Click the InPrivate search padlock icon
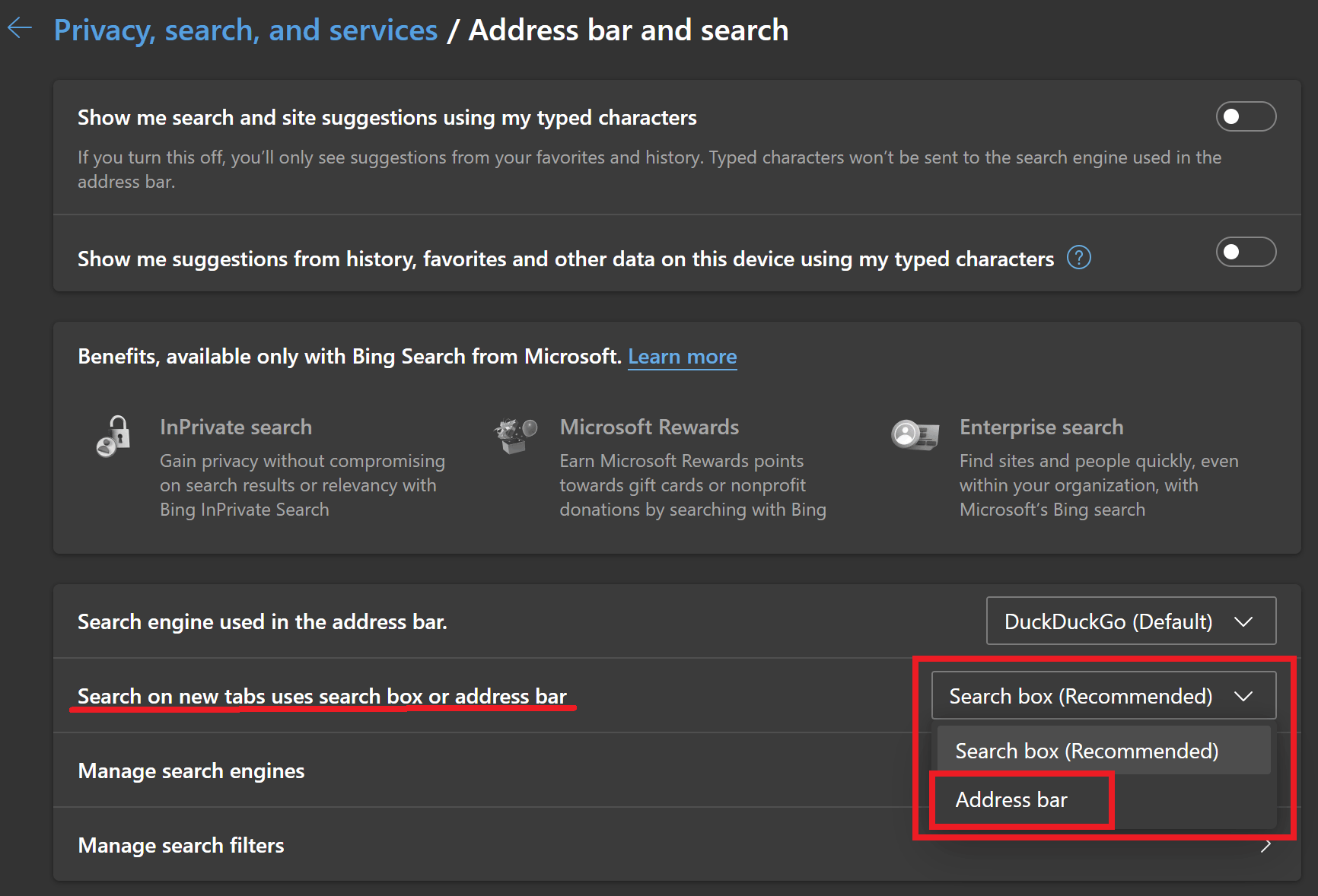 [x=113, y=436]
